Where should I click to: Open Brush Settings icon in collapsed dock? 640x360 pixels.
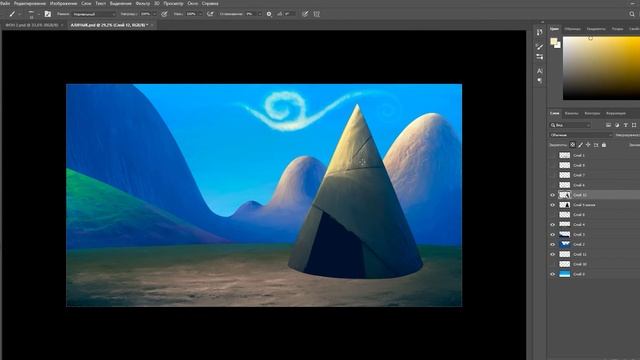(x=540, y=57)
